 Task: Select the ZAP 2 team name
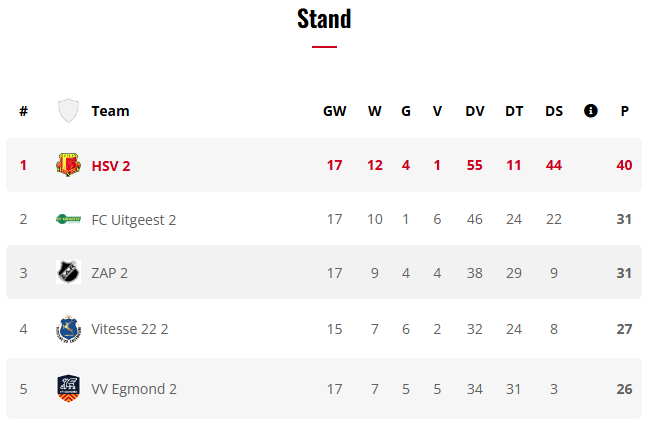(109, 273)
